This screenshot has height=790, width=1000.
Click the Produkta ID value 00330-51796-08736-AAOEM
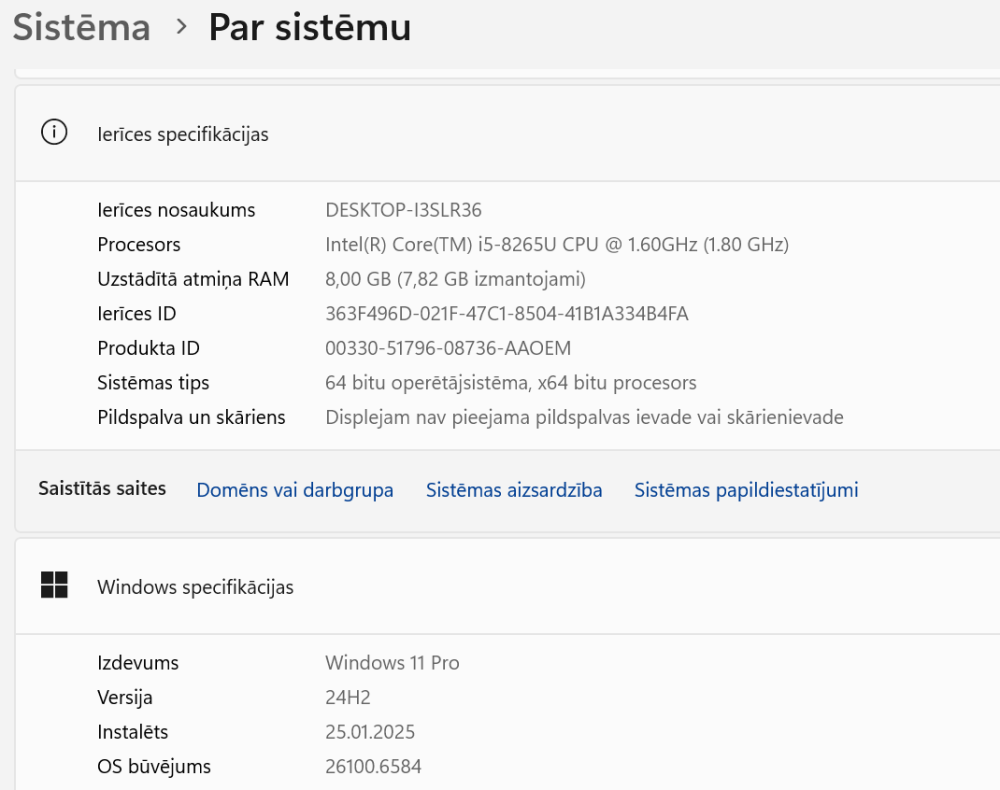[448, 348]
